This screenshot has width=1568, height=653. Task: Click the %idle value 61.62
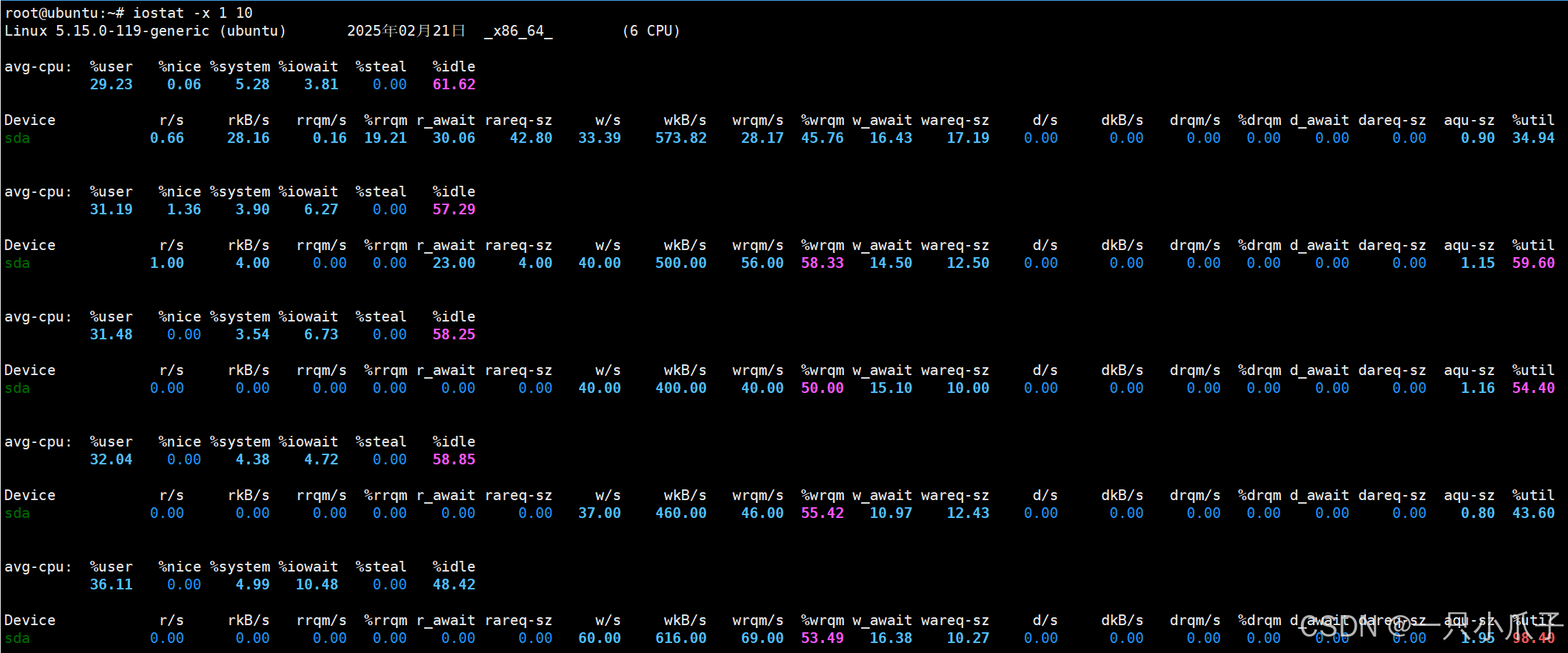[x=453, y=84]
